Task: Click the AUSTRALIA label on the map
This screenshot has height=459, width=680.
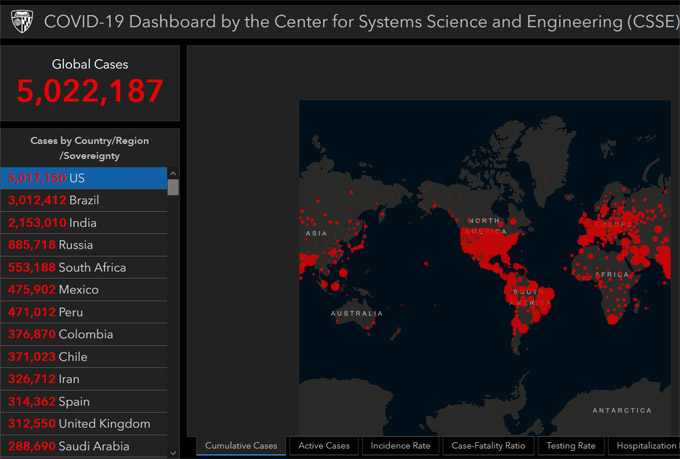Action: coord(356,313)
